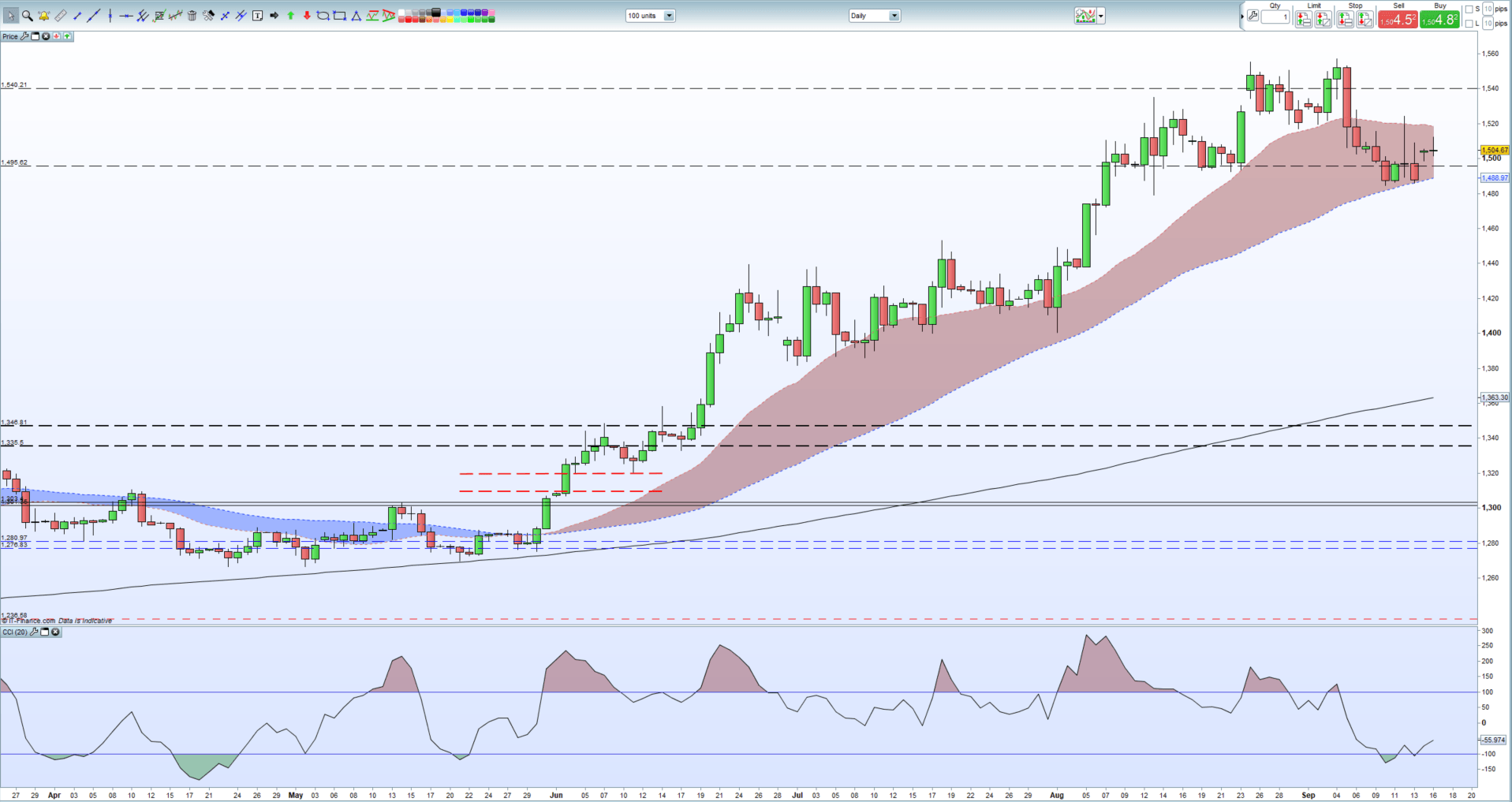Maximize the CCI (20) panel
The image size is (1512, 802).
point(45,632)
